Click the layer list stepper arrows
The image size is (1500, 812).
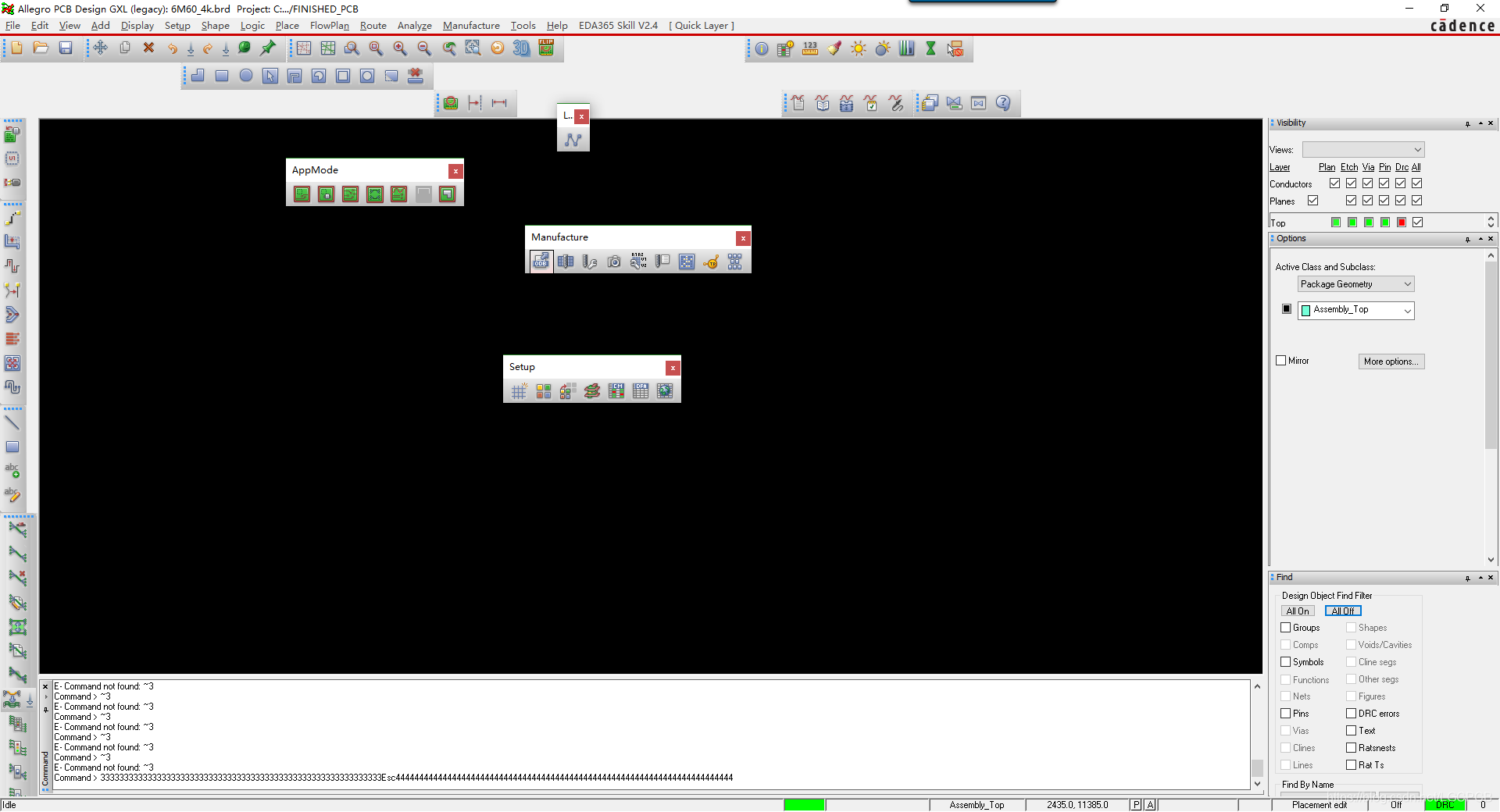(x=1491, y=223)
